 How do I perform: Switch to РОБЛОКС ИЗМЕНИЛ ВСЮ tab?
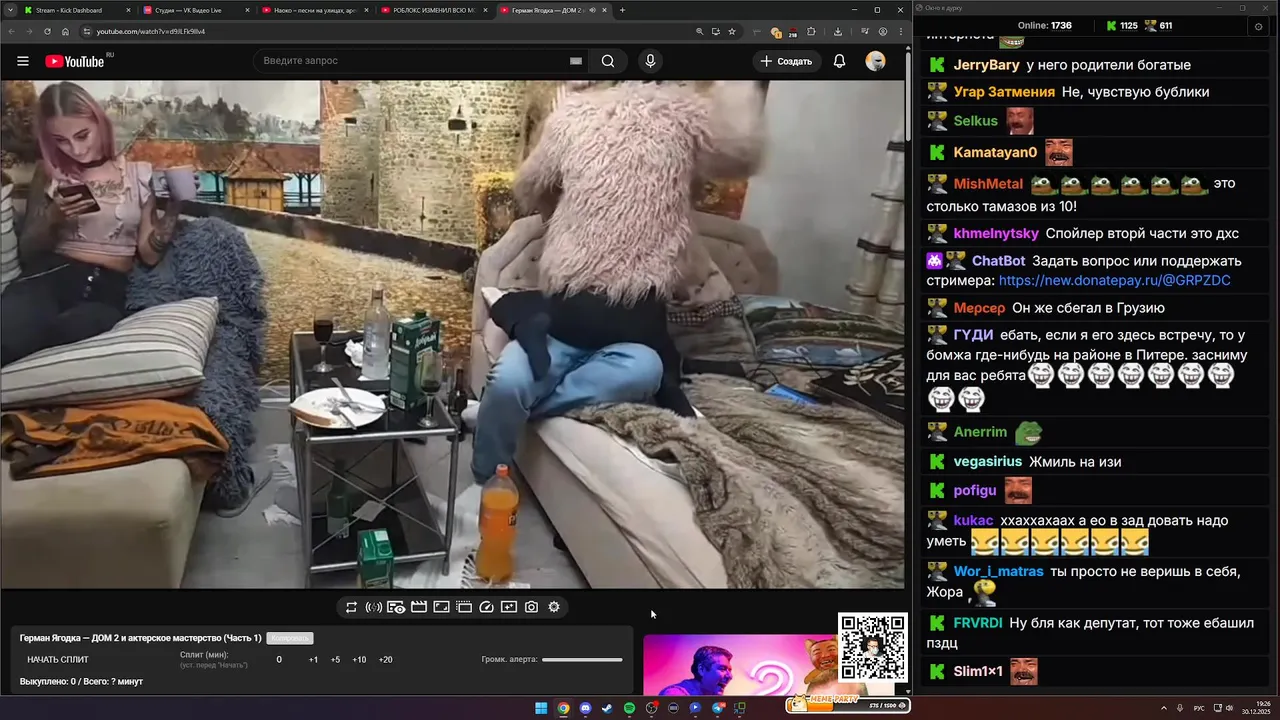coord(433,10)
